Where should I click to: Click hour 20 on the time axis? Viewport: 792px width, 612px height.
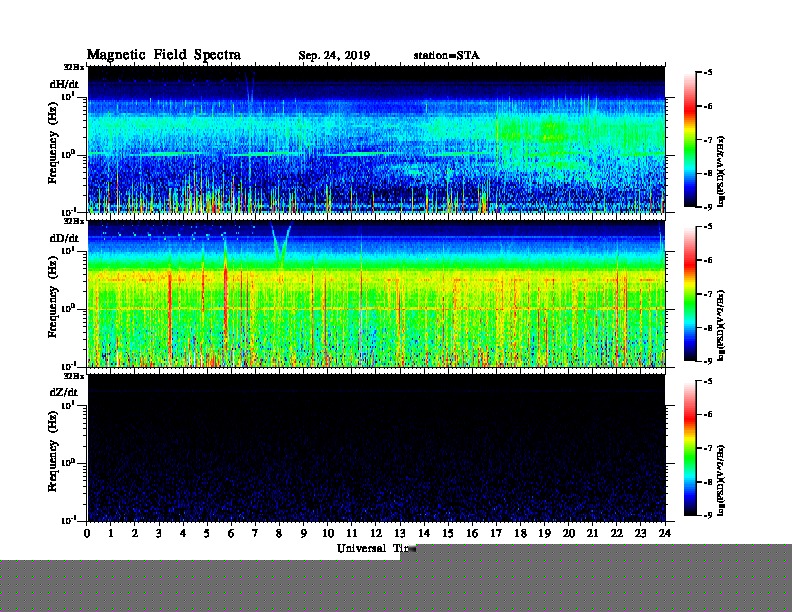click(x=569, y=533)
